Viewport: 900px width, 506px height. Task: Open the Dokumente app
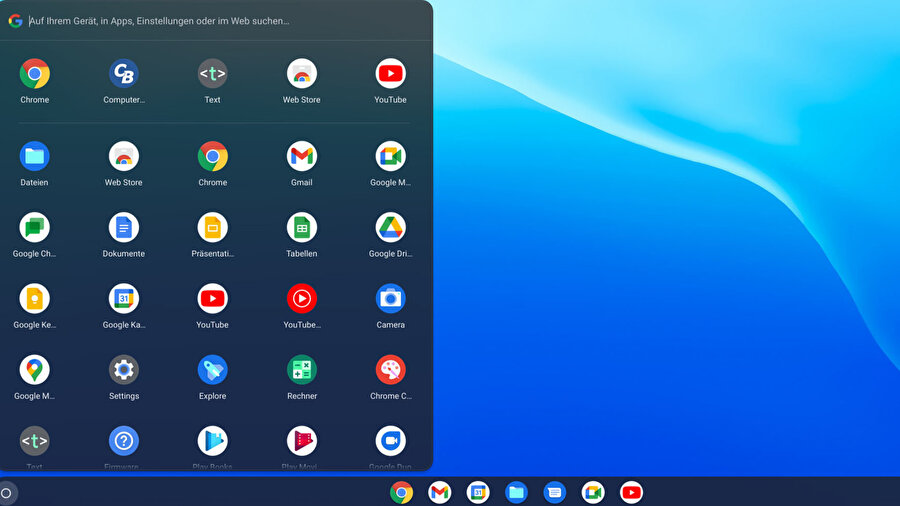point(123,227)
